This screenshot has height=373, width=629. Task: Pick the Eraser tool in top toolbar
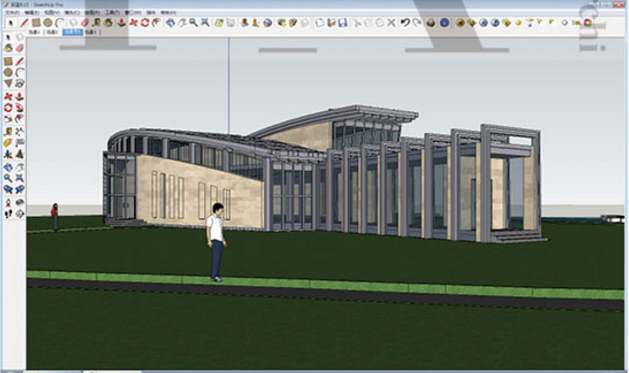(x=85, y=22)
